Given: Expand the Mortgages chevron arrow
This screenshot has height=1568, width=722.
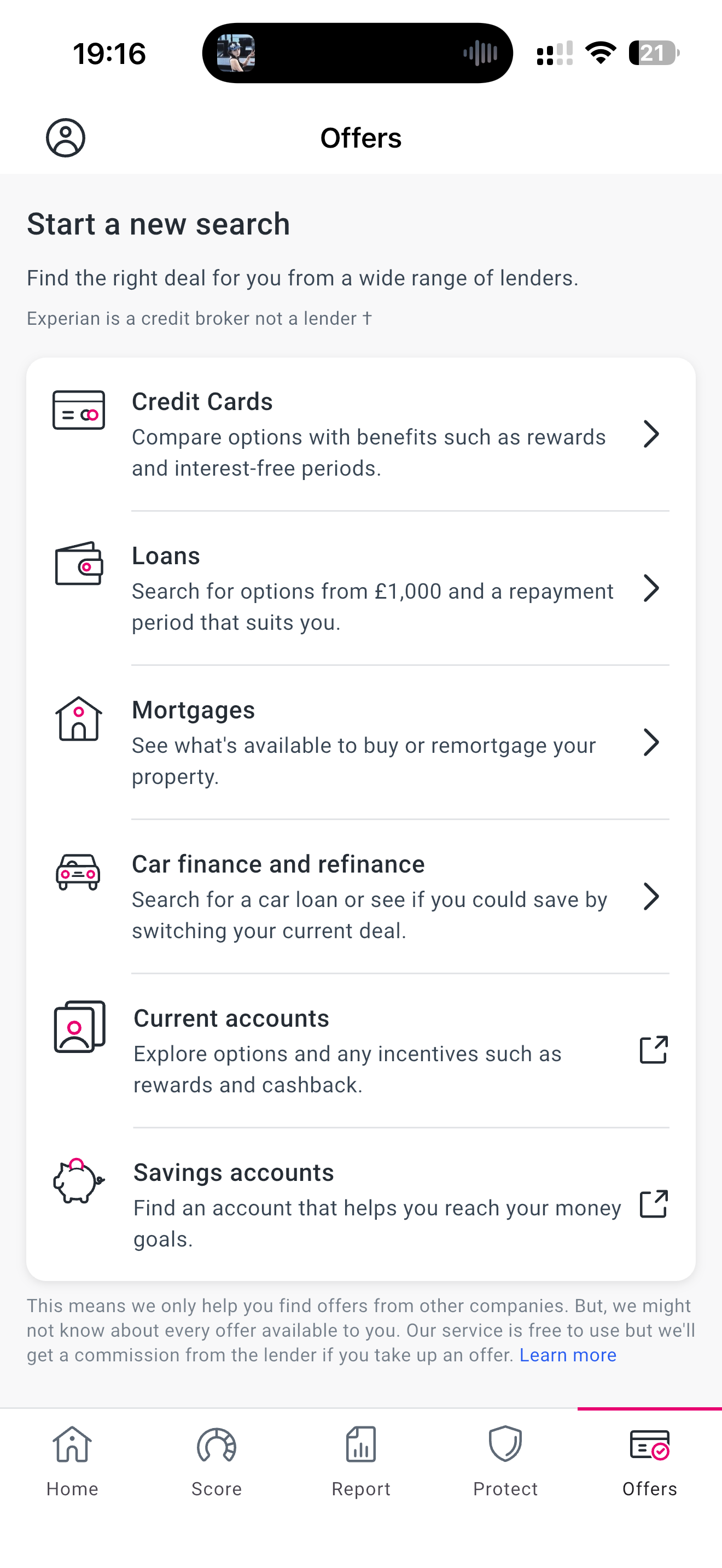Looking at the screenshot, I should coord(651,742).
